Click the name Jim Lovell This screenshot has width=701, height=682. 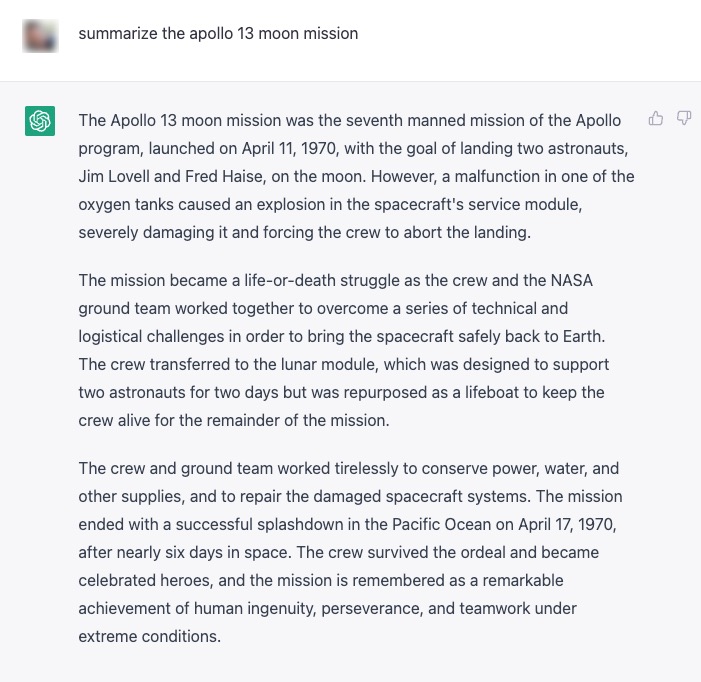(x=114, y=177)
